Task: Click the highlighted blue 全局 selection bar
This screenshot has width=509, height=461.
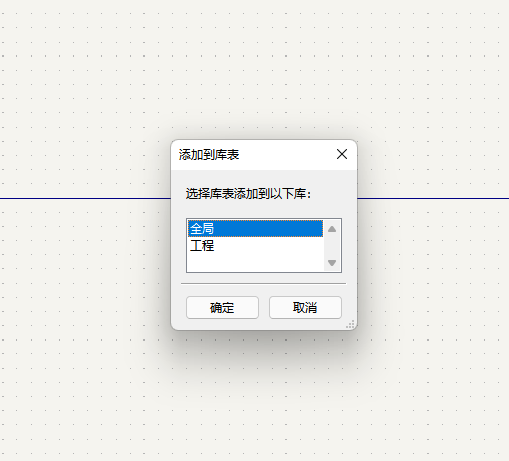Action: (x=255, y=229)
